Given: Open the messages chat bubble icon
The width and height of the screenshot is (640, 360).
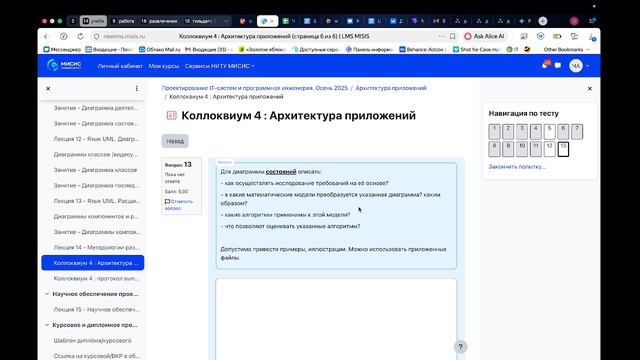Looking at the screenshot, I should point(558,66).
